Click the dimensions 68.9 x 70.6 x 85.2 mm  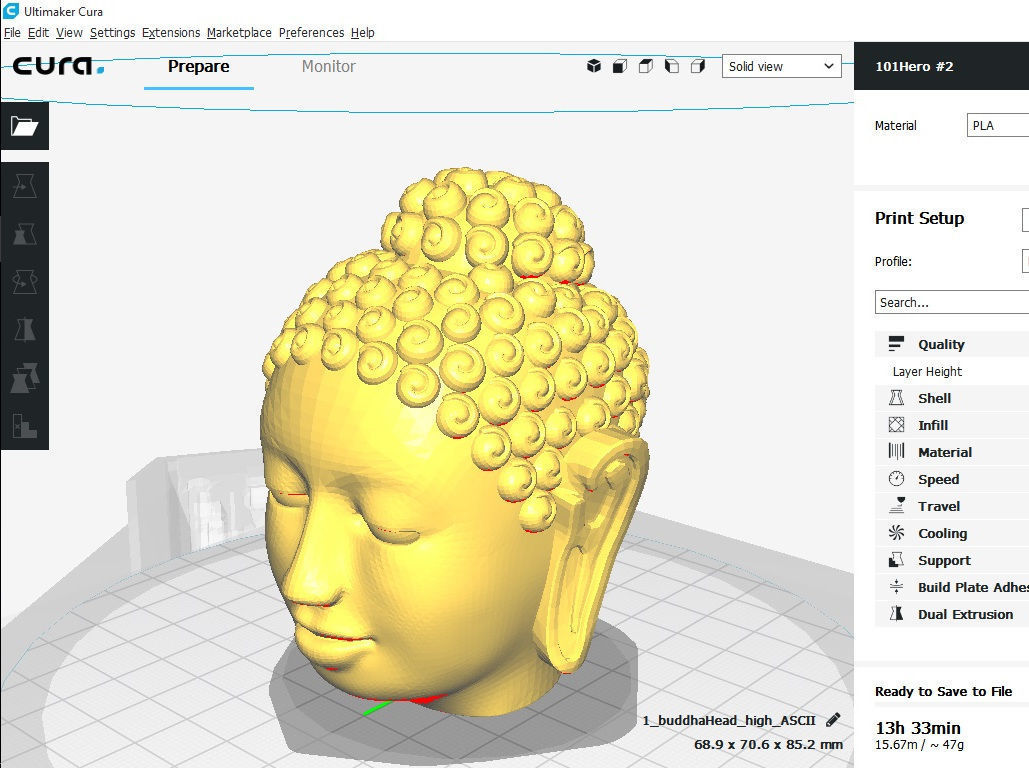click(x=768, y=744)
